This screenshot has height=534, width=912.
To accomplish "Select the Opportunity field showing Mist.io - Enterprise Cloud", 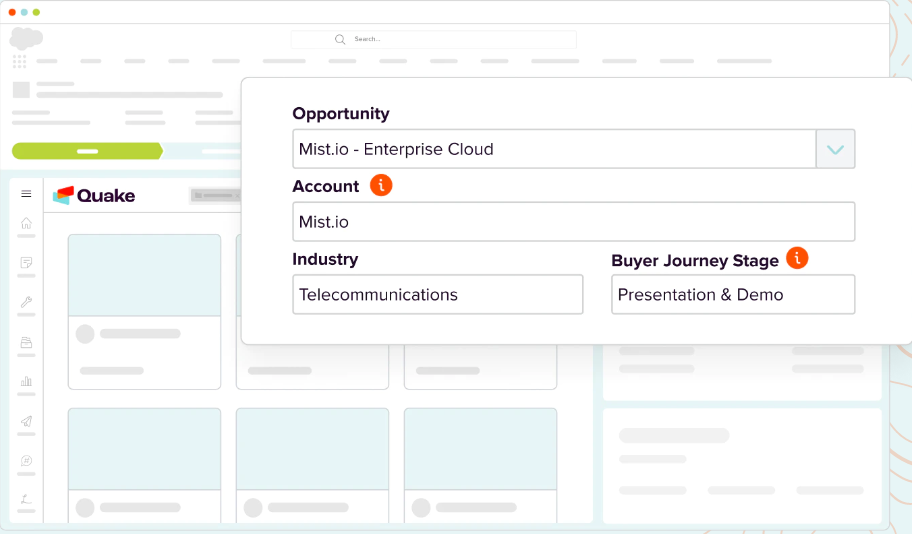I will (x=554, y=149).
